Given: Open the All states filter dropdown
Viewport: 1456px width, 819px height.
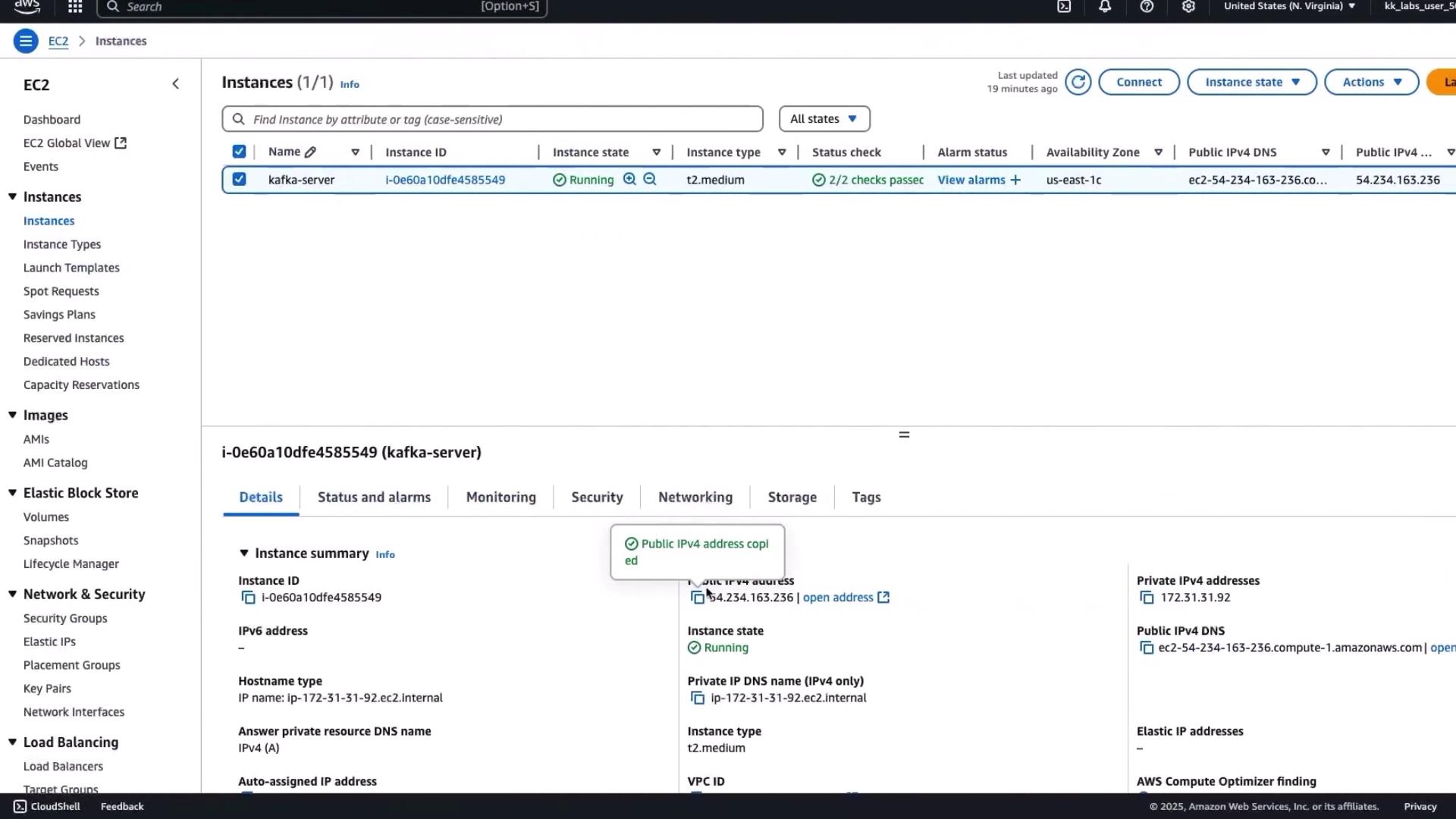Looking at the screenshot, I should pos(824,119).
